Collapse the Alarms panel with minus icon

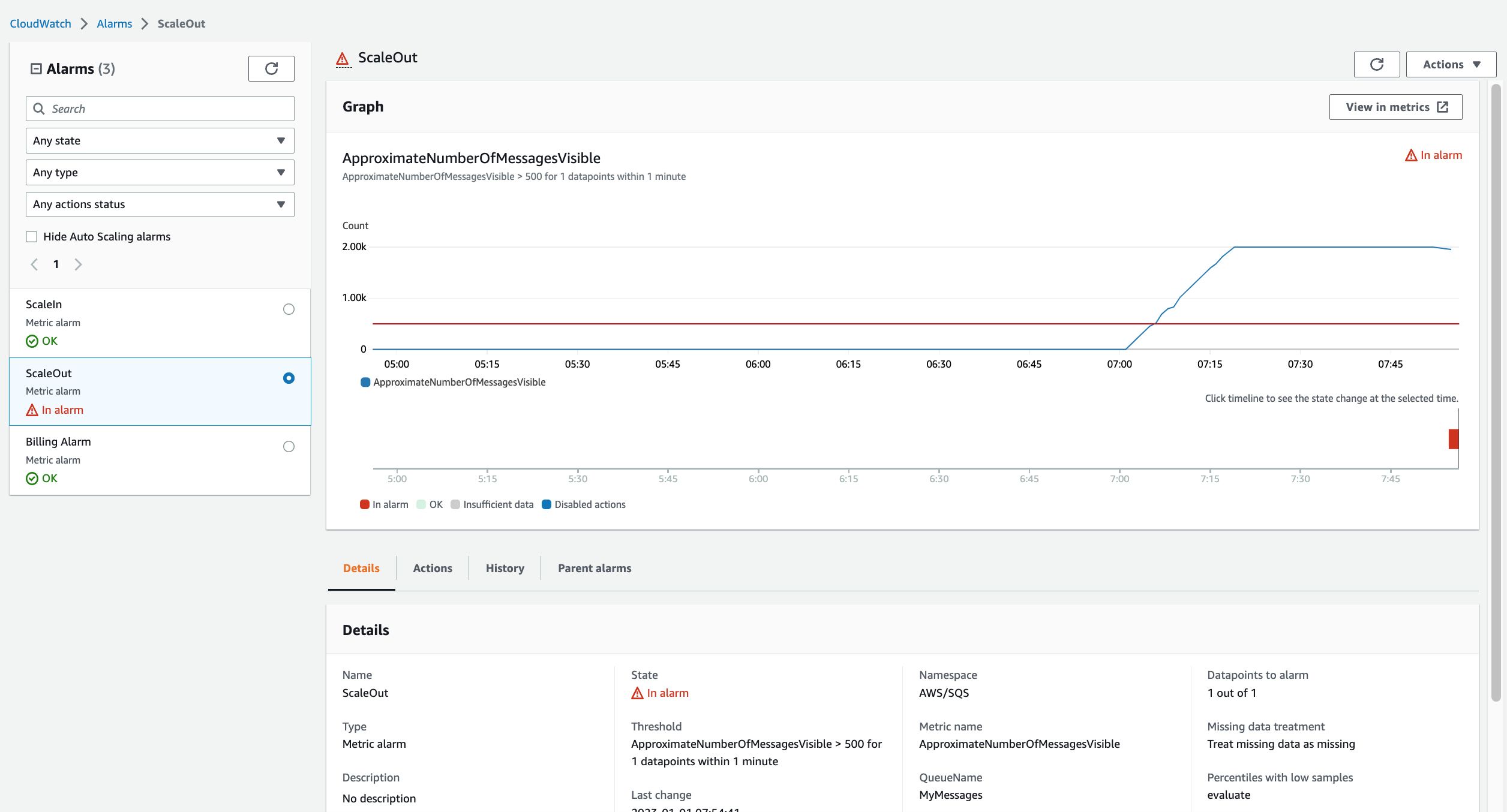click(x=36, y=69)
